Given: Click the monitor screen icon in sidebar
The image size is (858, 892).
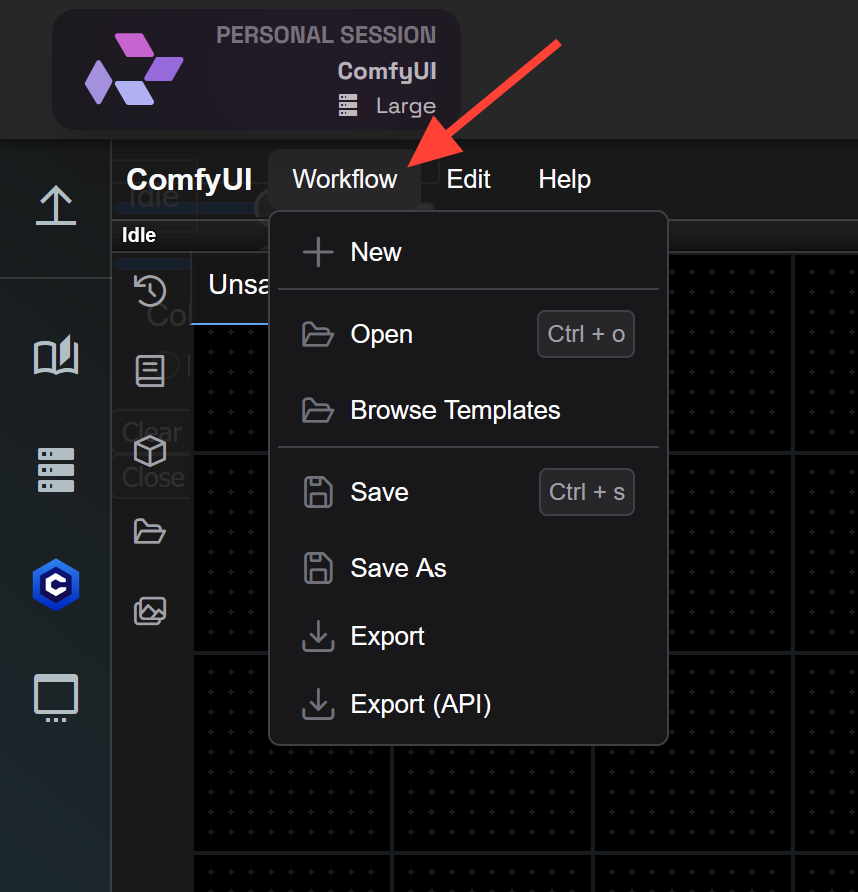Looking at the screenshot, I should coord(56,698).
